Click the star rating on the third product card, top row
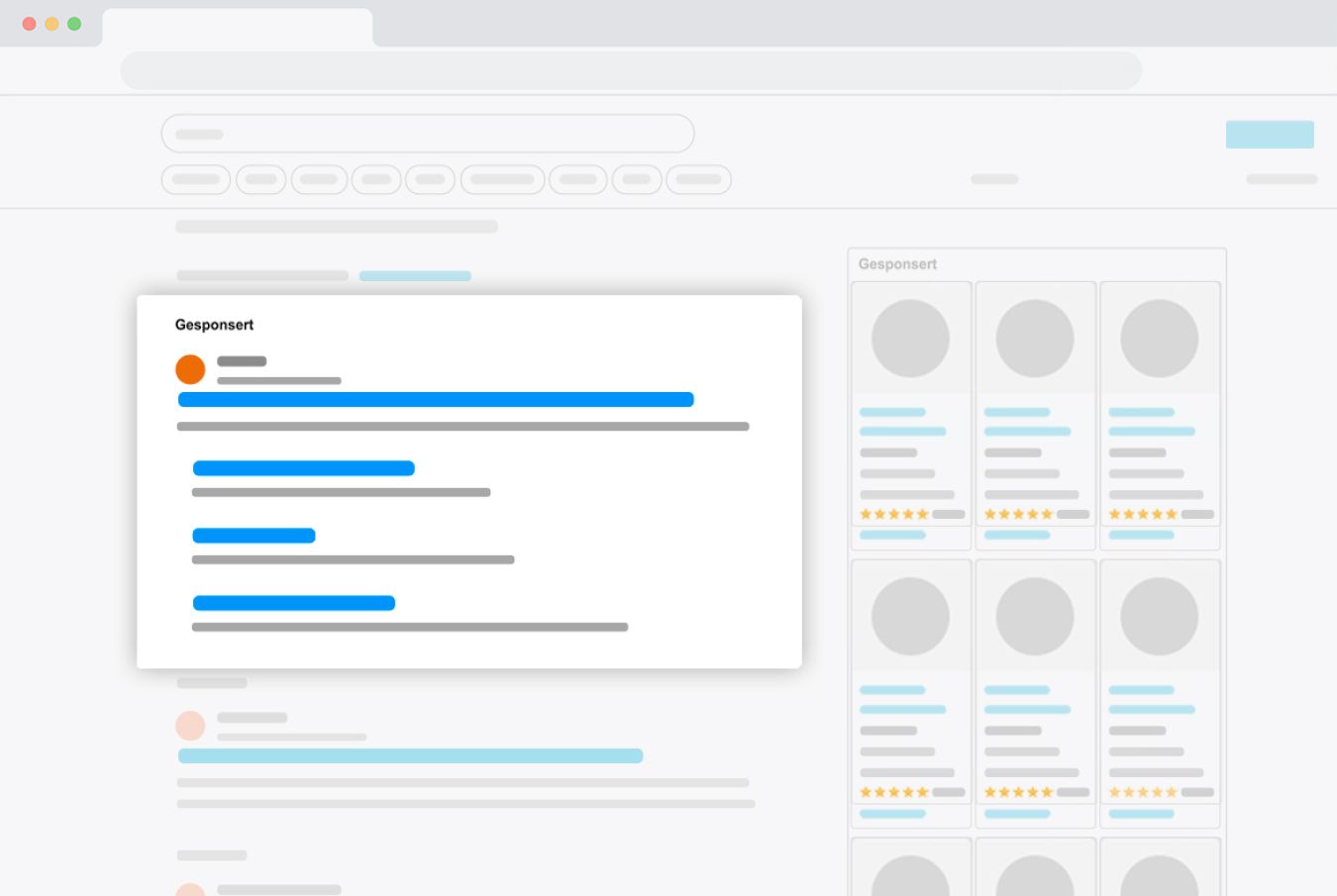 tap(1142, 513)
